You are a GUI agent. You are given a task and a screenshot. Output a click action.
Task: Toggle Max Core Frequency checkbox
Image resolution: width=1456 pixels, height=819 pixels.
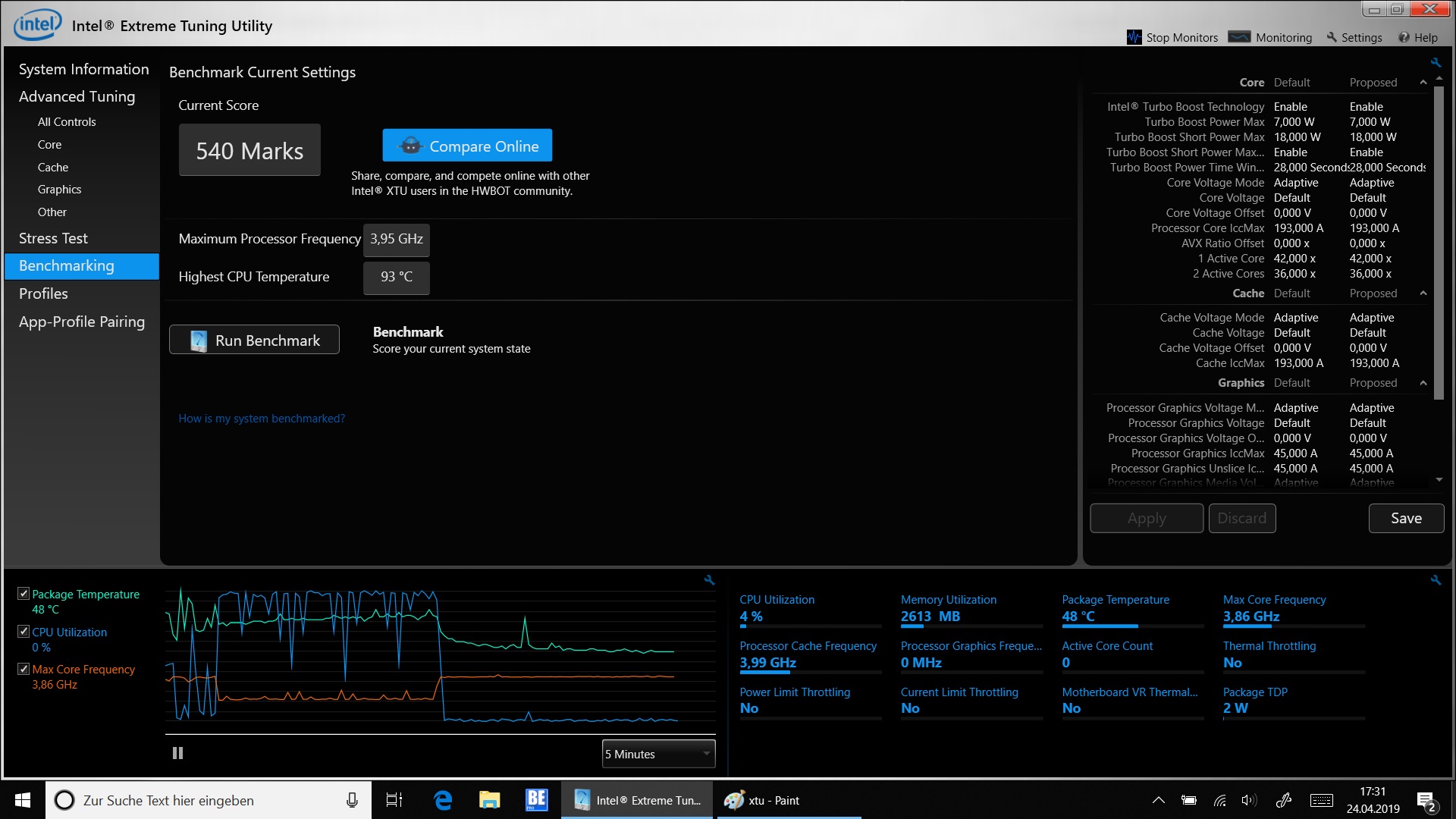point(22,669)
